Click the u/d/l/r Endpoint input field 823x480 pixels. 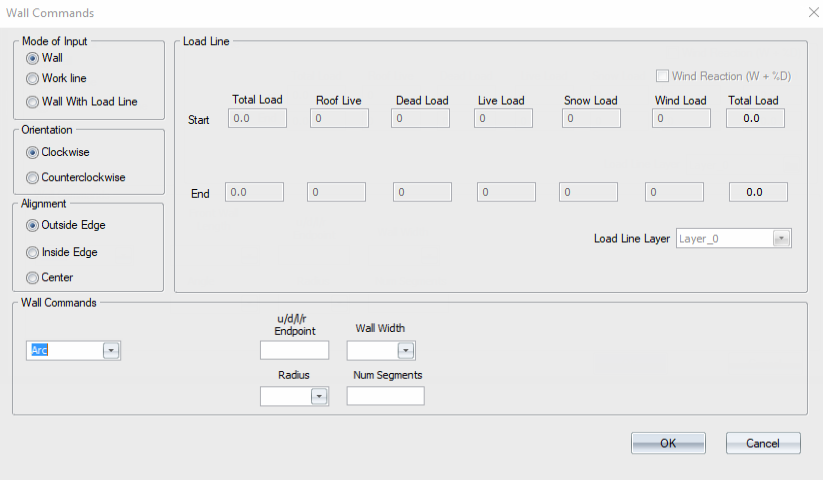[294, 350]
